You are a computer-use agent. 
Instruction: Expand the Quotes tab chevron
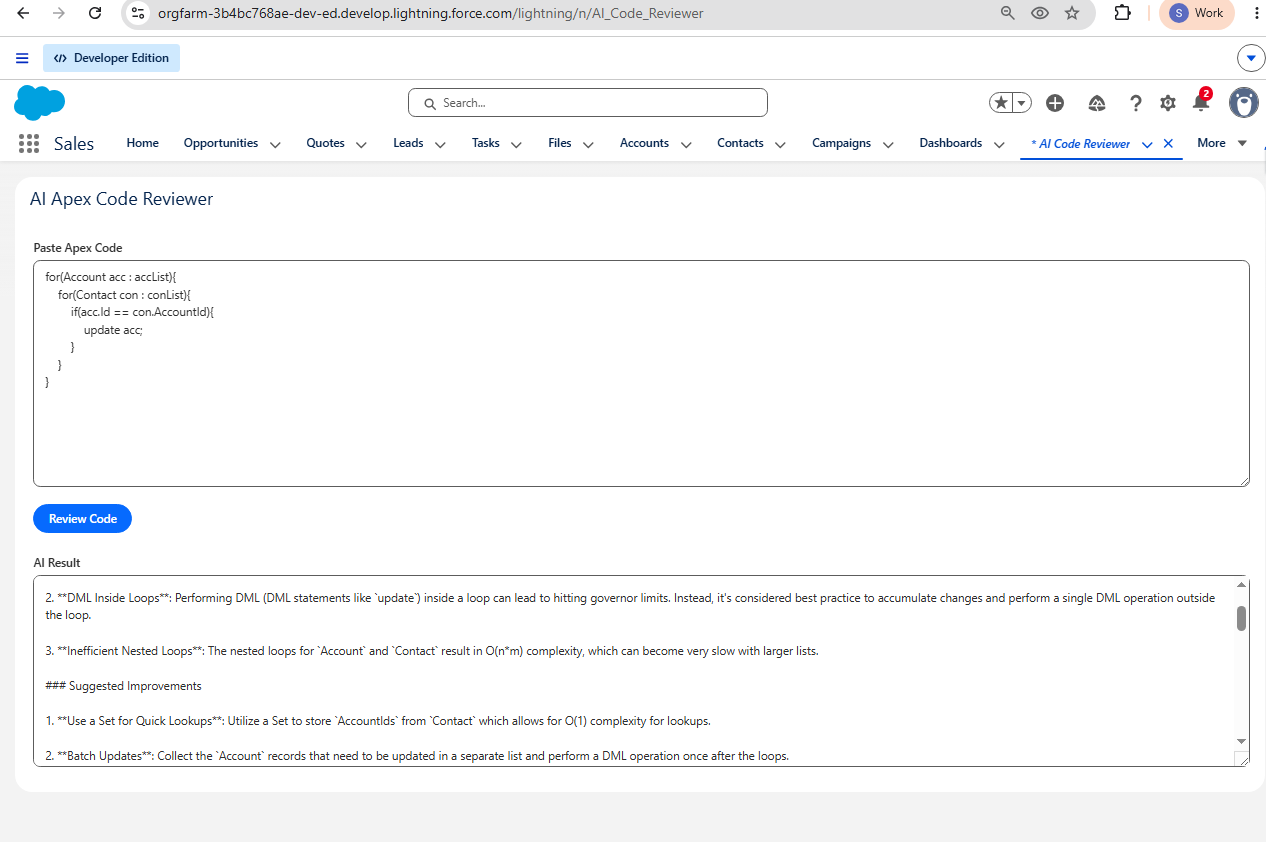tap(361, 144)
